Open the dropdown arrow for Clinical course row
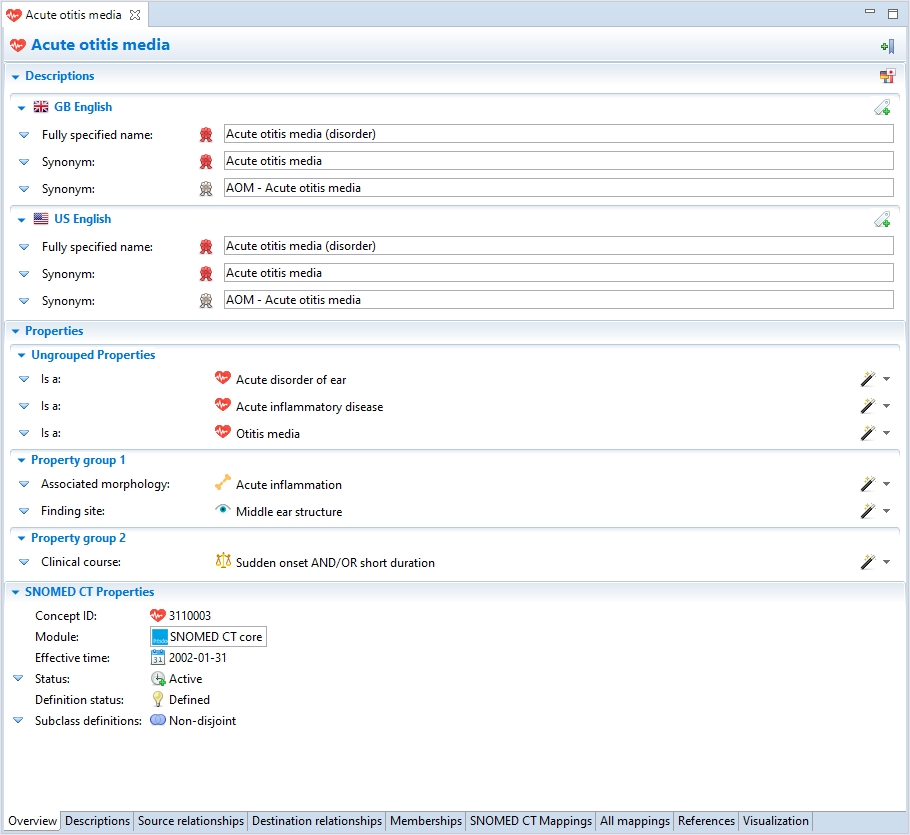910x835 pixels. 887,563
